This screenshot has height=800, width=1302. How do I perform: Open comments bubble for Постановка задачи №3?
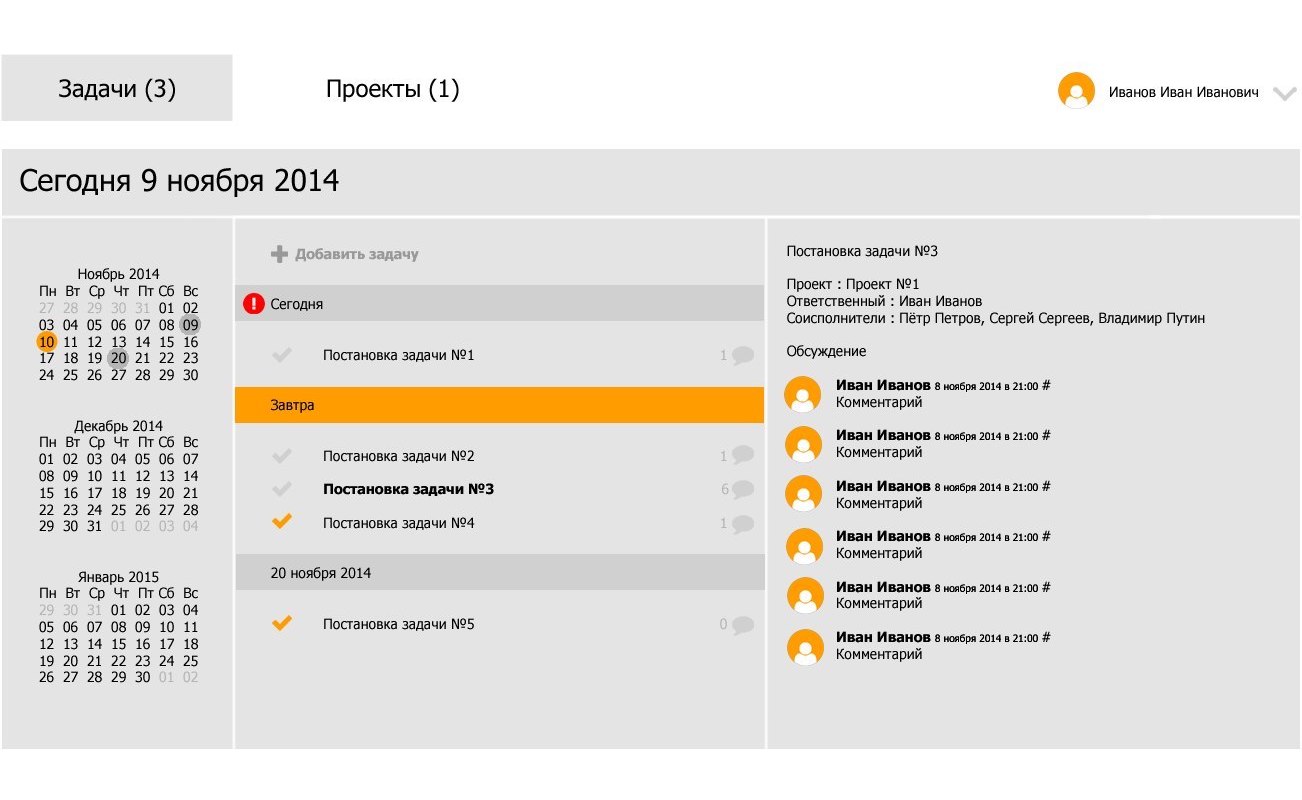(742, 490)
